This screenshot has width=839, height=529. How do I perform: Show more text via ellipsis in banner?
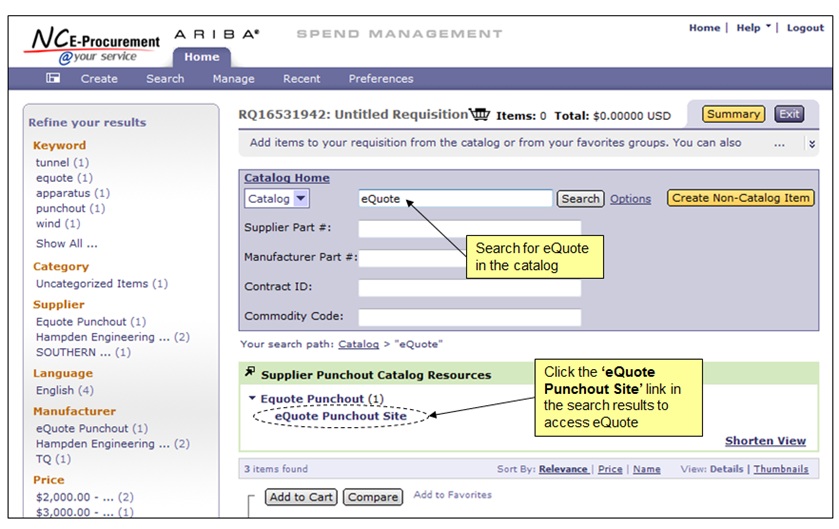point(779,143)
